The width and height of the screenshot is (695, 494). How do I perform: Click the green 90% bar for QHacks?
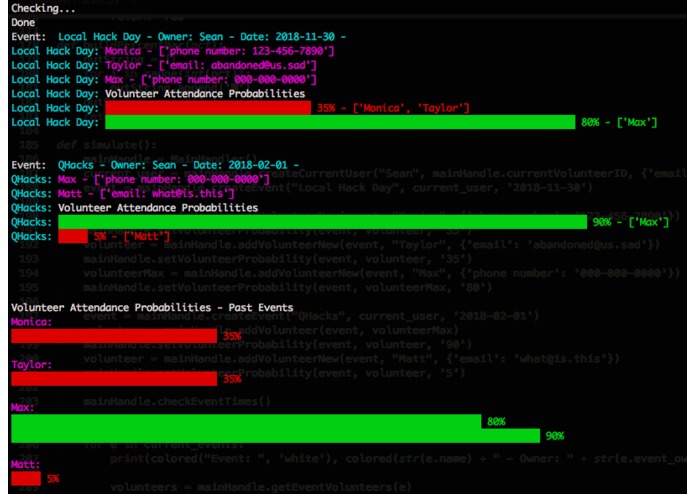point(322,222)
